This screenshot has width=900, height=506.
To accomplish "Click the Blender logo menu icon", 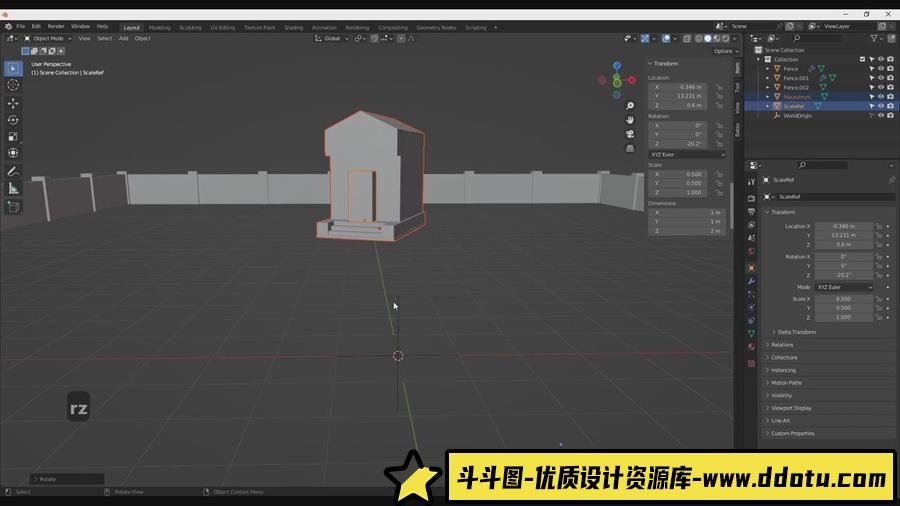I will pos(8,26).
